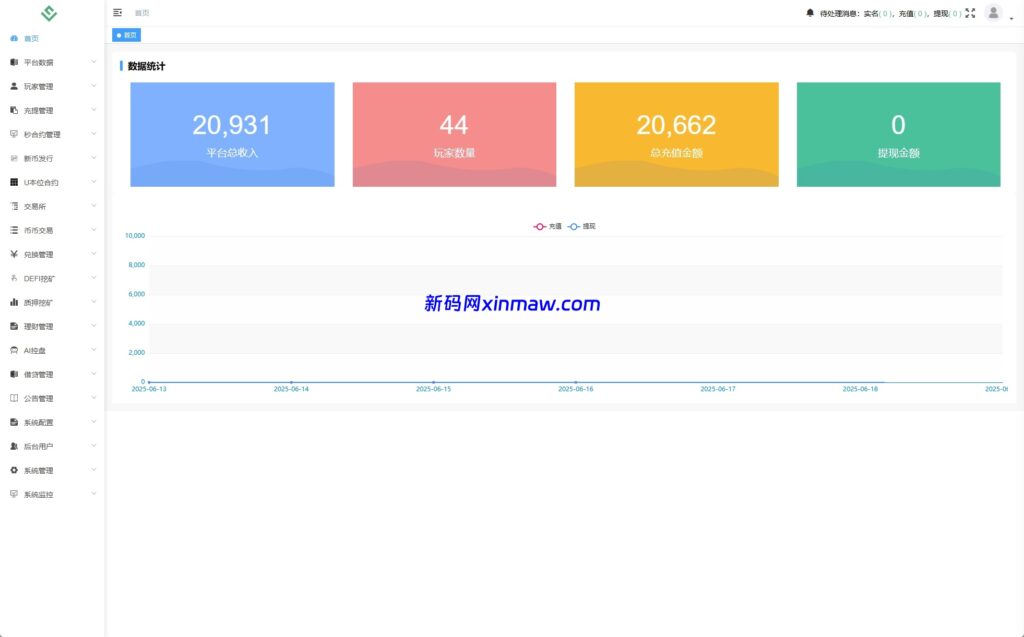Click the 质押挖矿 bar chart icon
Viewport: 1024px width, 637px height.
click(x=14, y=302)
